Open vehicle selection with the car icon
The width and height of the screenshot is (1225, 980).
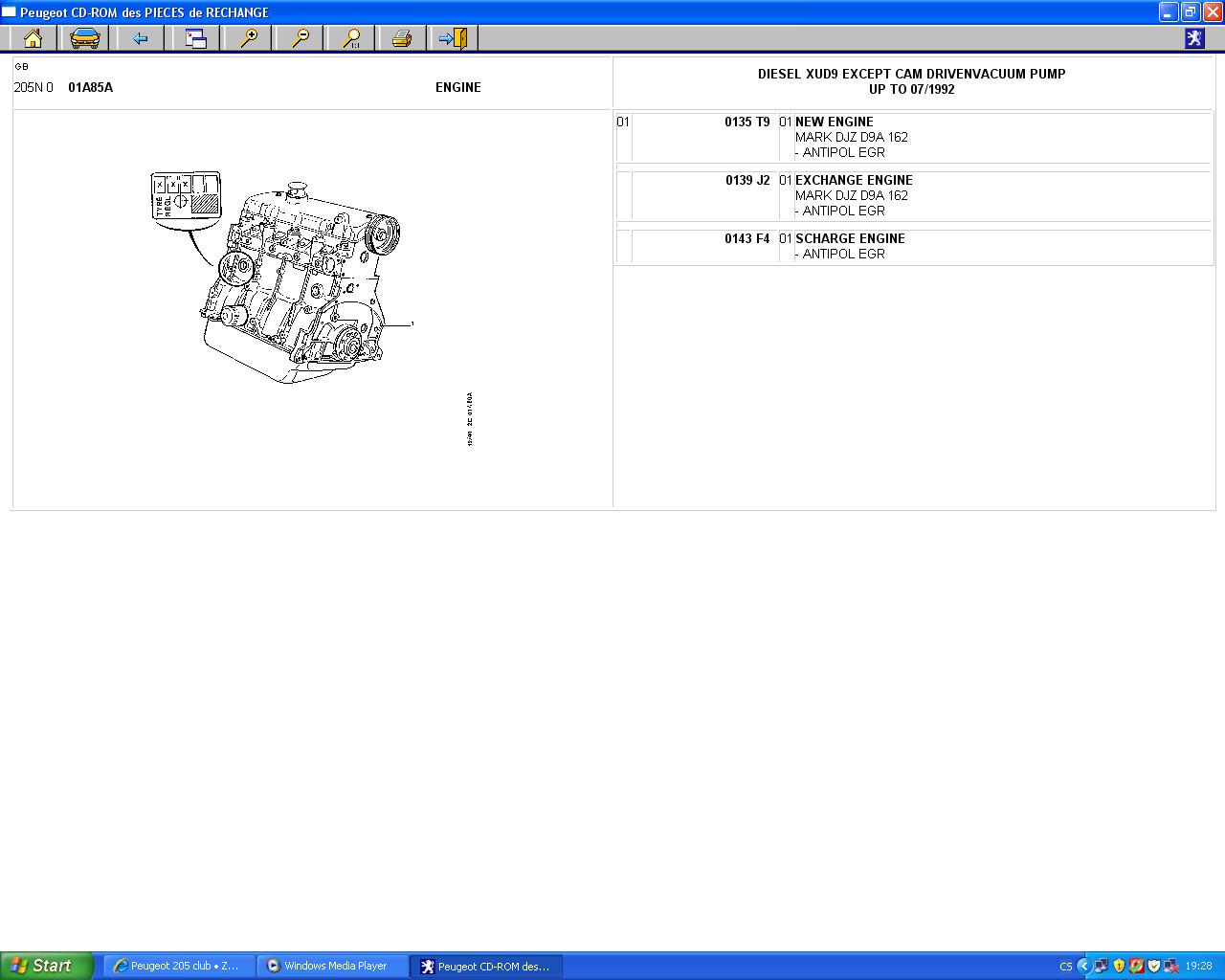[85, 38]
